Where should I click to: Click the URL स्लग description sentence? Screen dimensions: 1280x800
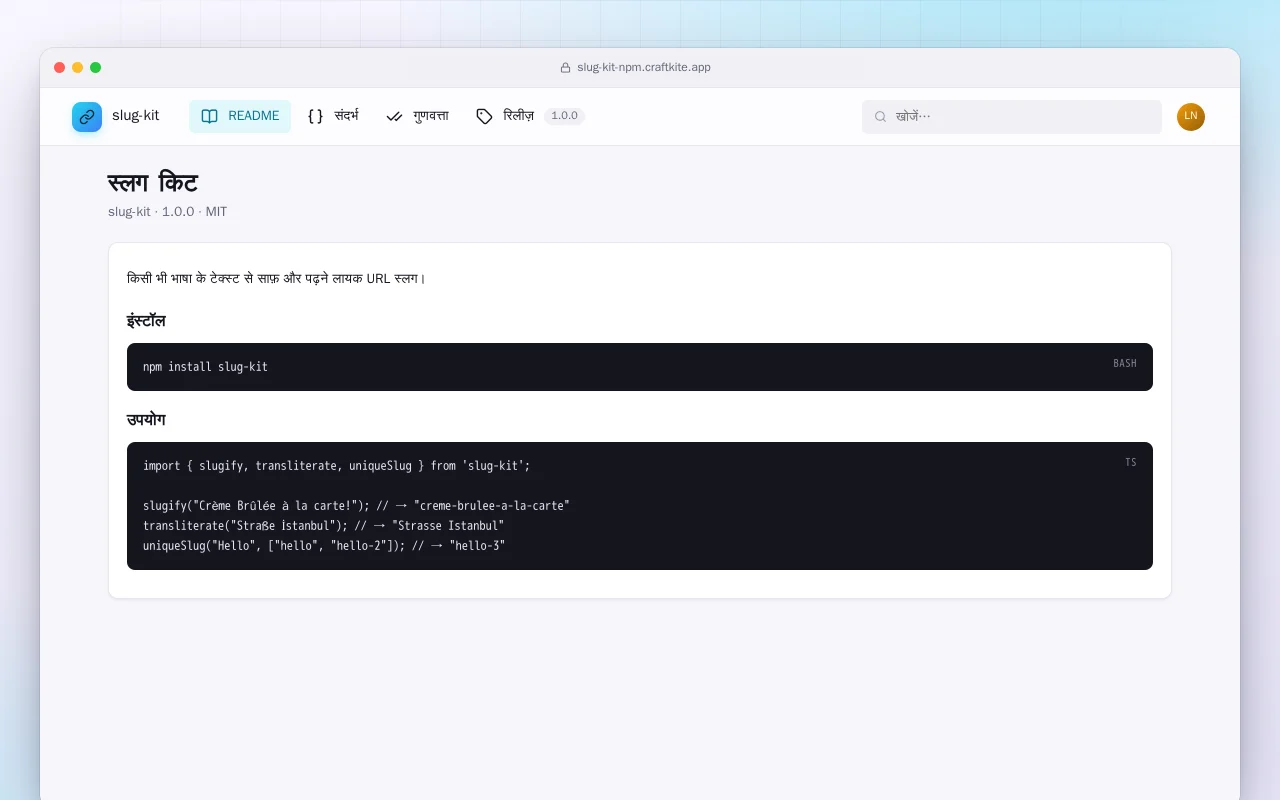click(x=276, y=278)
